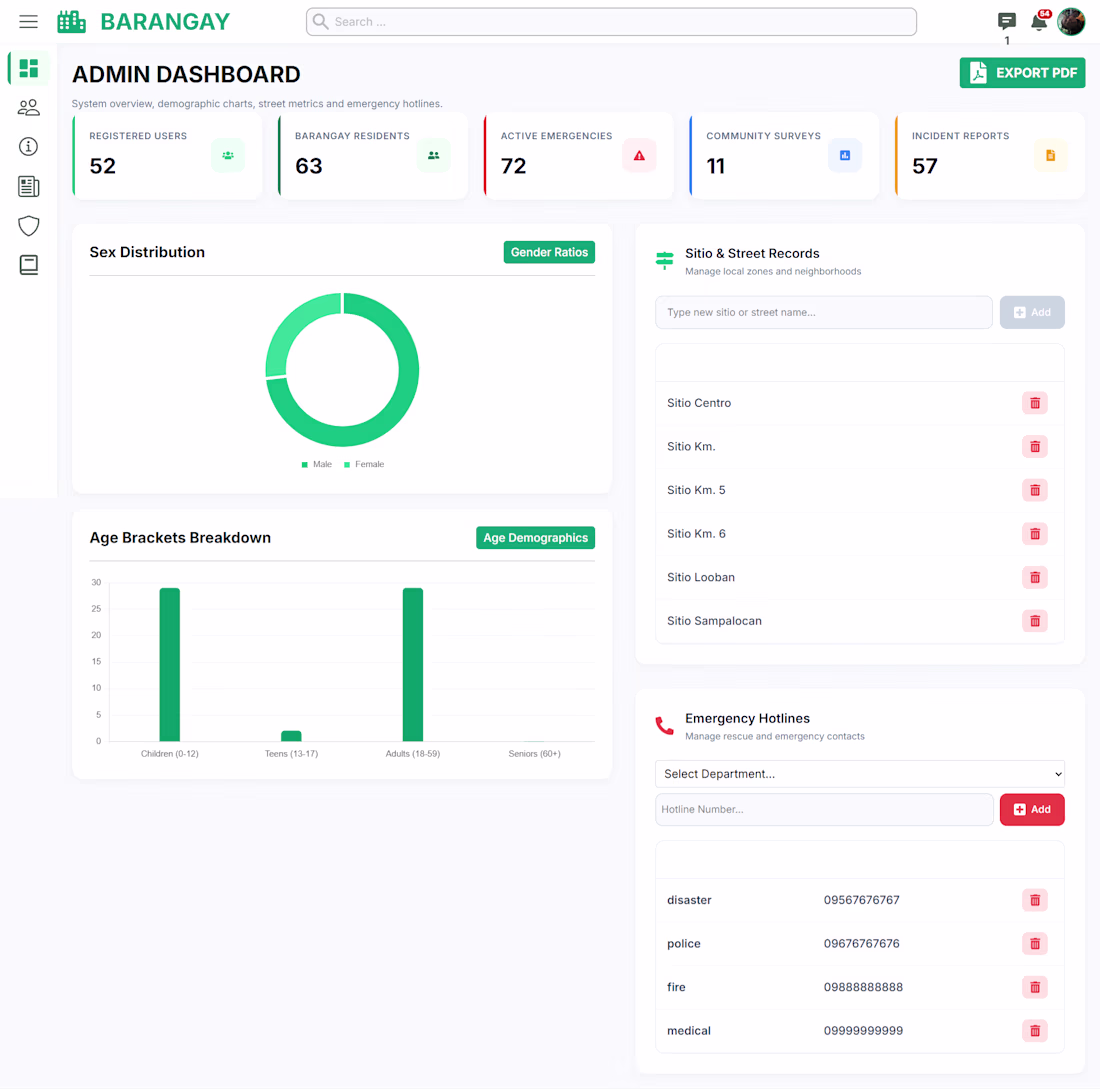Open the residents icon in sidebar
The width and height of the screenshot is (1100, 1089).
point(29,107)
